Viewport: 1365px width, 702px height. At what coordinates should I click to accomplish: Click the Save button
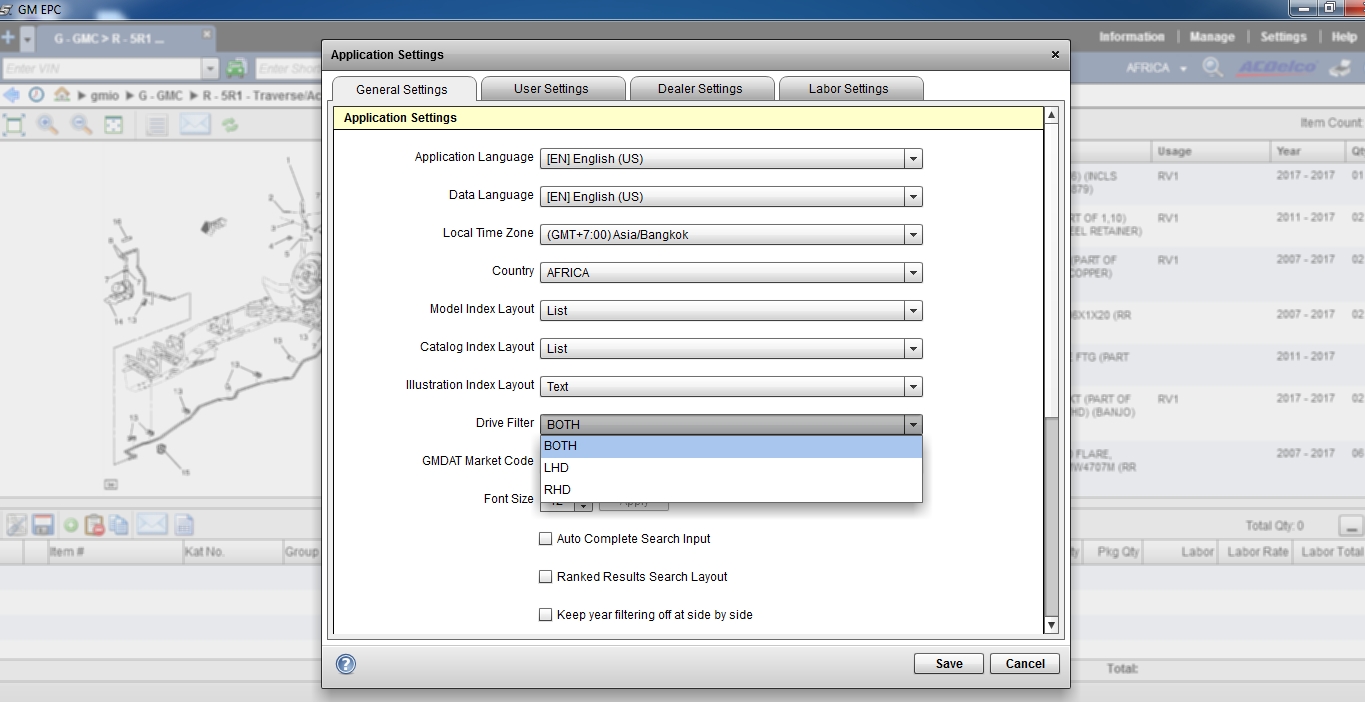pos(949,664)
